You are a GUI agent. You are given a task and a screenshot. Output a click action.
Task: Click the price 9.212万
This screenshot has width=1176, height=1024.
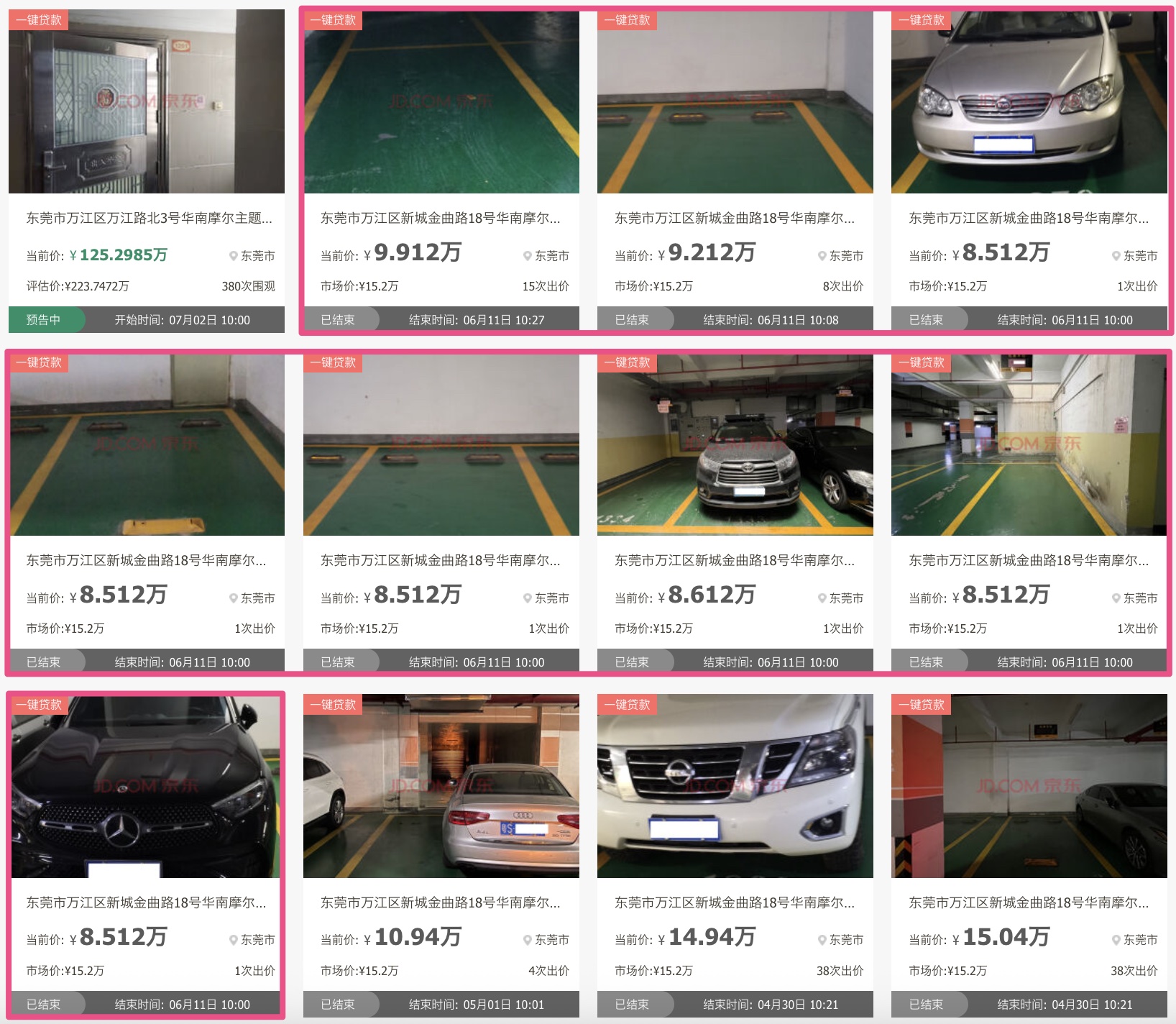tap(712, 252)
